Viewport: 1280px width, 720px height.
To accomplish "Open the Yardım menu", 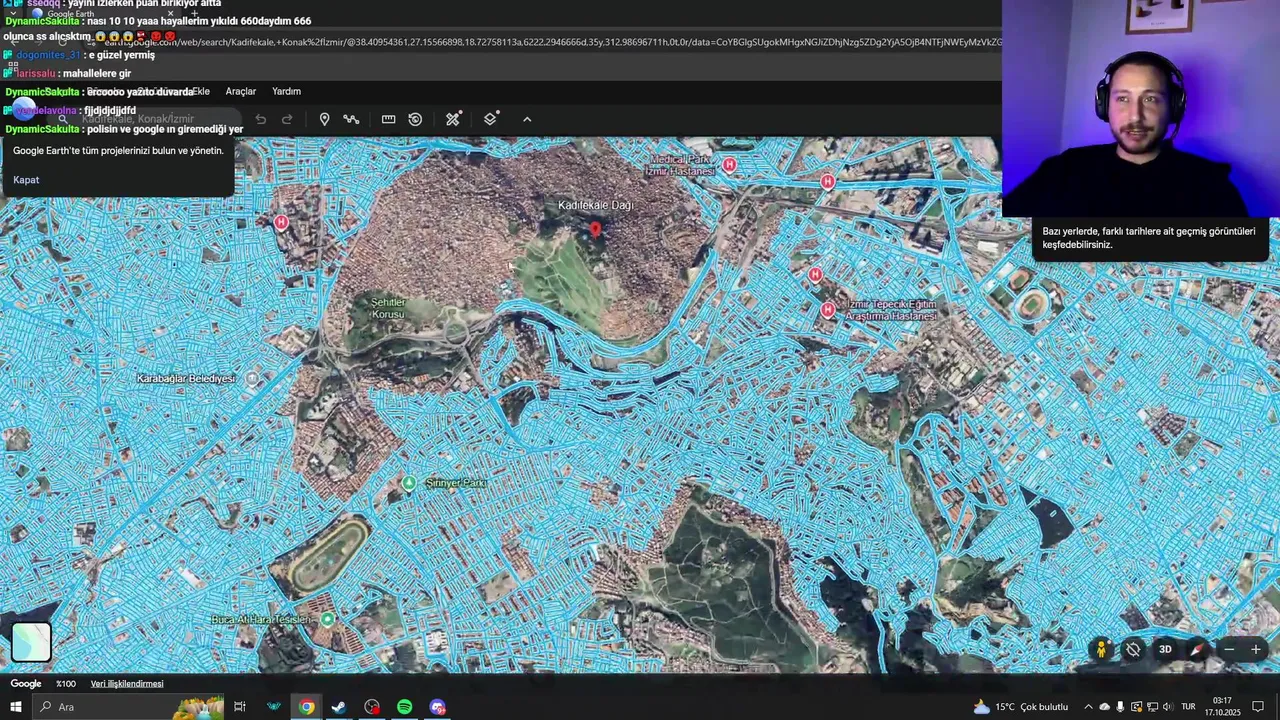I will 286,91.
